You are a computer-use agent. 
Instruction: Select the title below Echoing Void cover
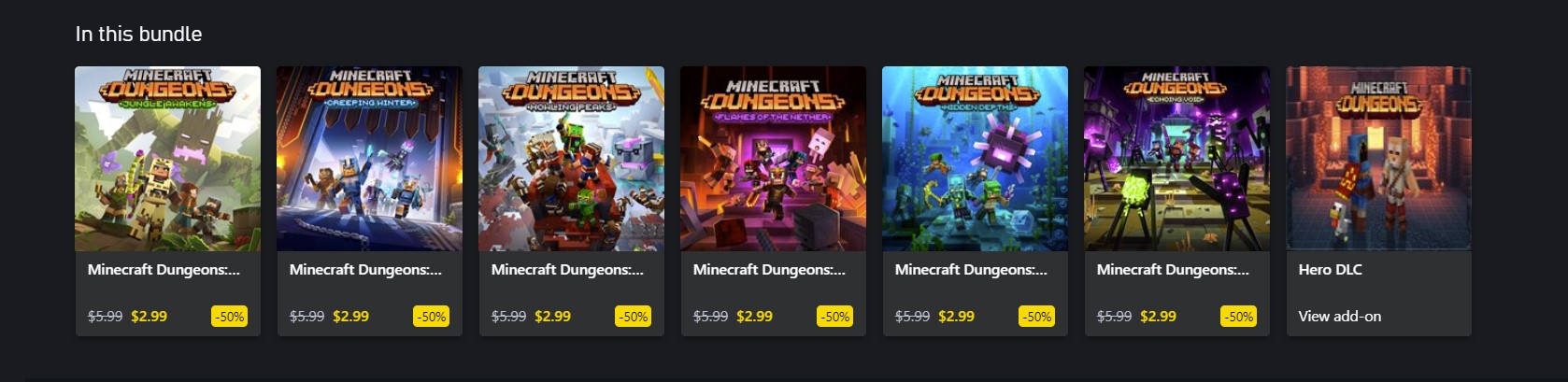click(1173, 270)
